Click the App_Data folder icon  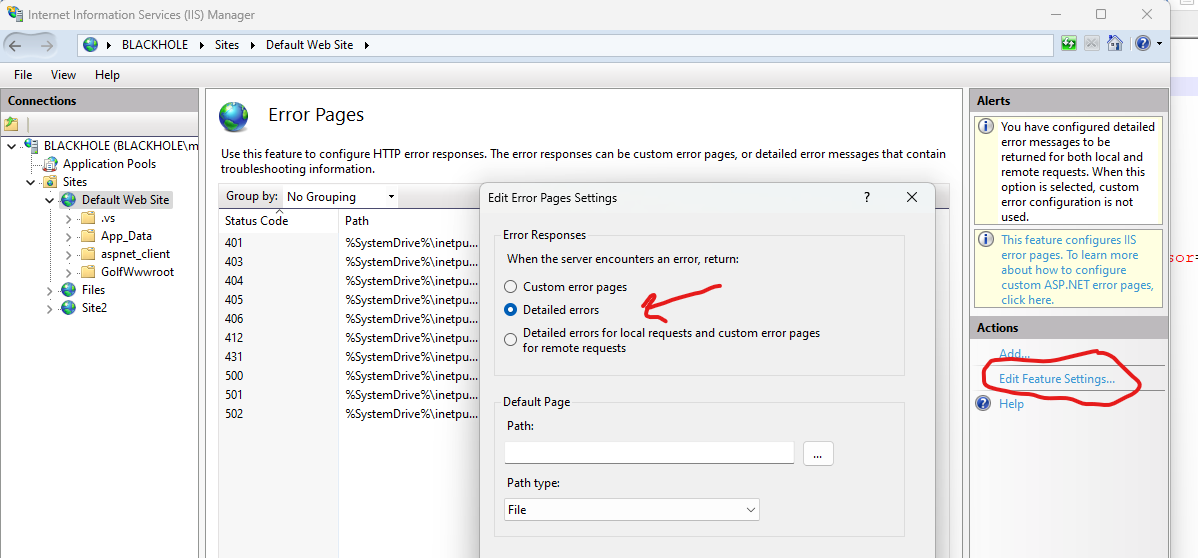pos(87,235)
